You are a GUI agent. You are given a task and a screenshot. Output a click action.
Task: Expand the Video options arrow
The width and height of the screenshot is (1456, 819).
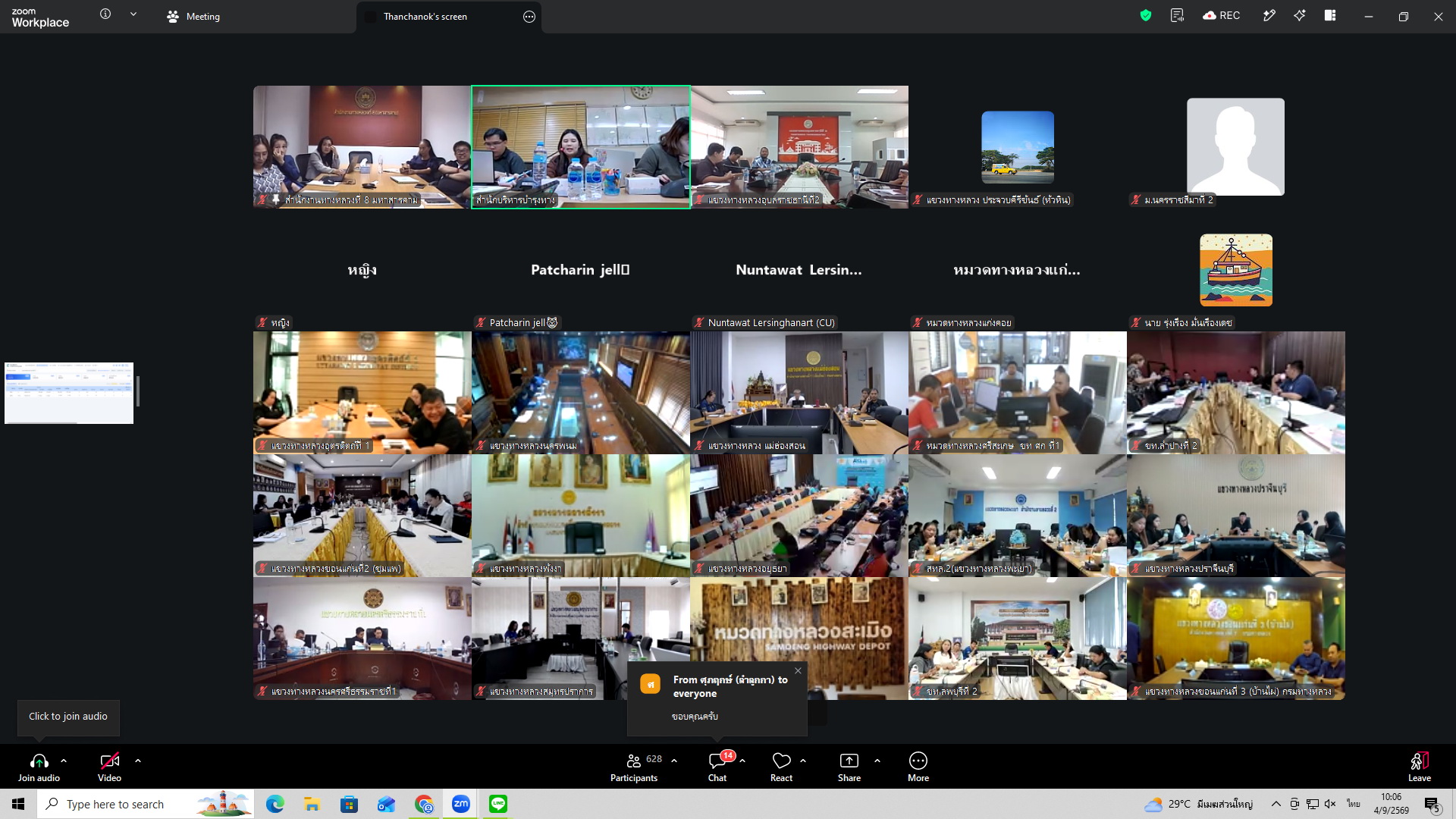(x=138, y=761)
